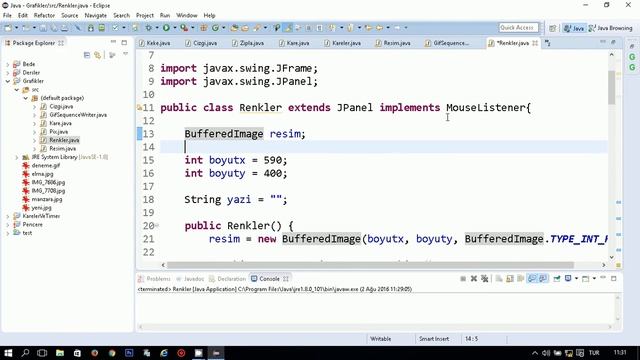The height and width of the screenshot is (360, 640).
Task: Open the Source menu
Action: tap(69, 16)
